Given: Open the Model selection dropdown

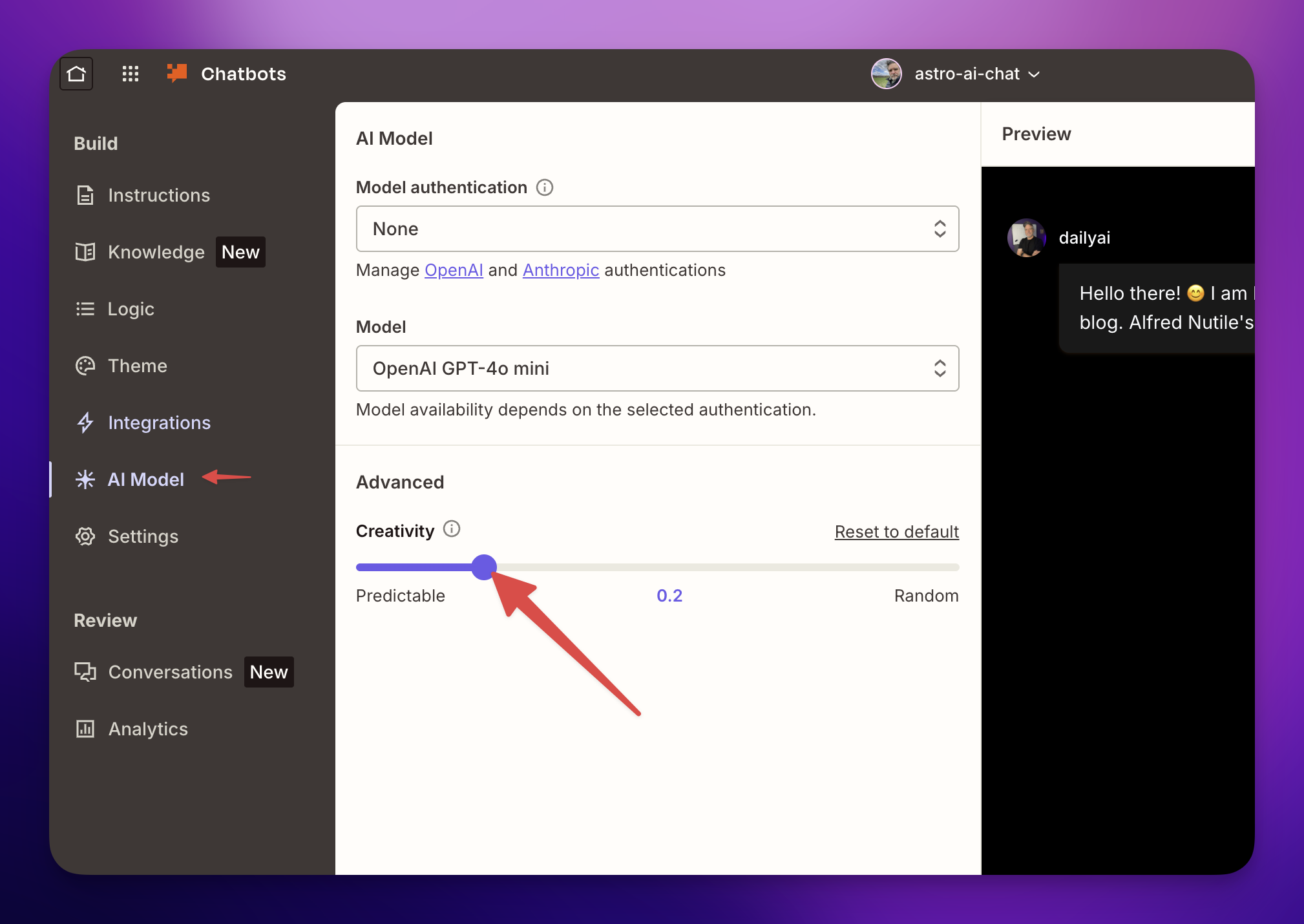Looking at the screenshot, I should 657,368.
